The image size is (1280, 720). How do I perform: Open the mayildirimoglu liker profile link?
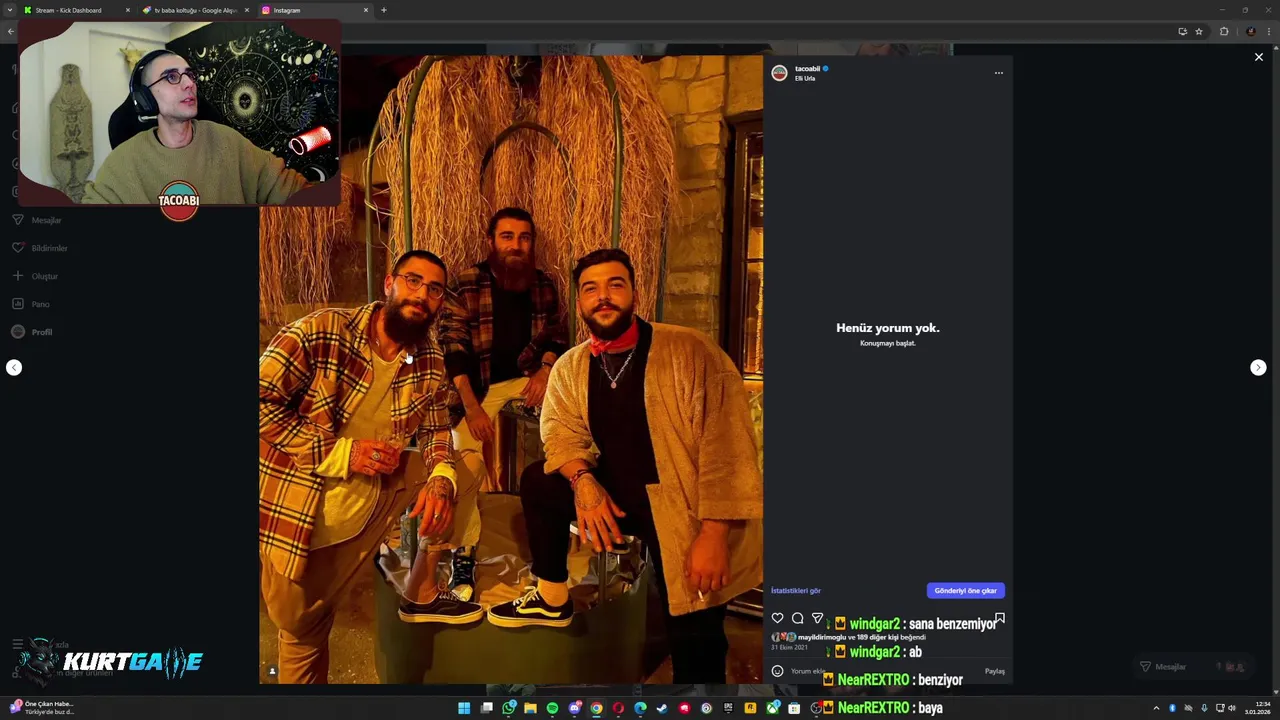(821, 637)
